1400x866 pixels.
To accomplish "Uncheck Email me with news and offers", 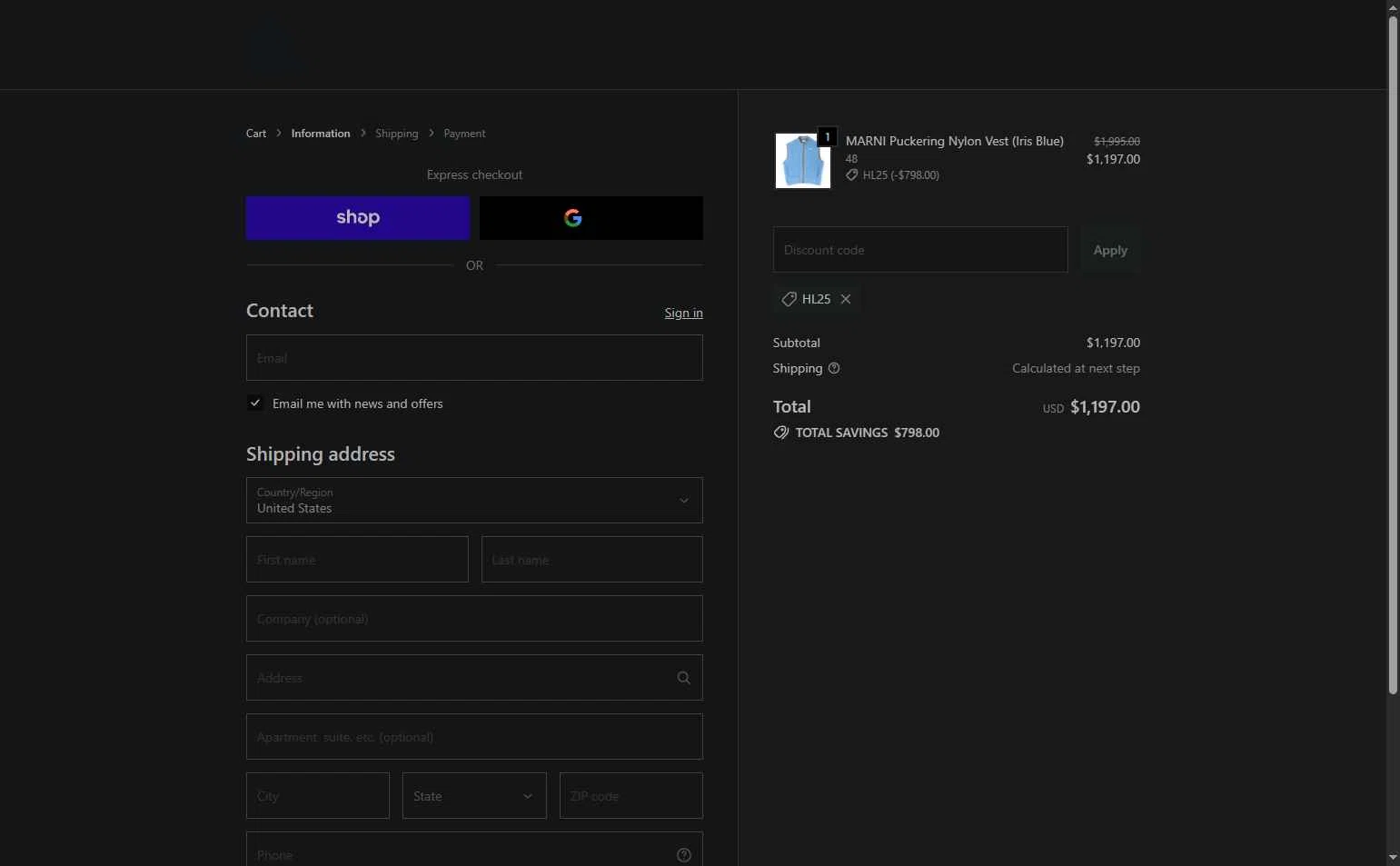I will [x=255, y=403].
